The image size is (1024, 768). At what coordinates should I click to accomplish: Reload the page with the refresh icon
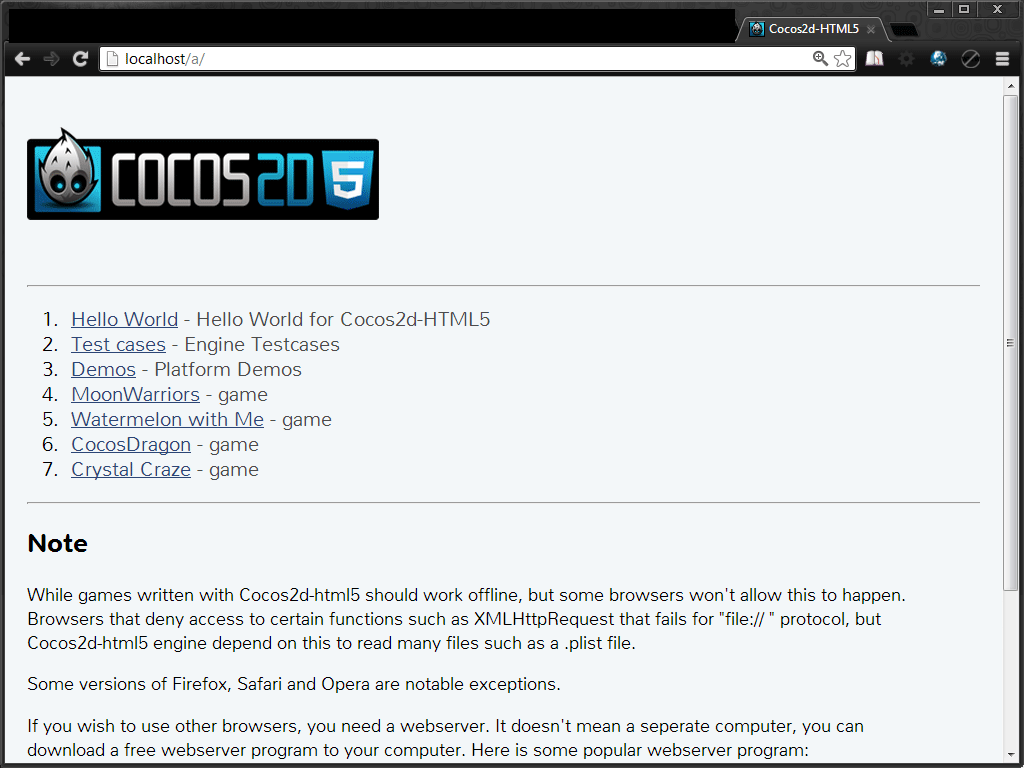tap(80, 59)
